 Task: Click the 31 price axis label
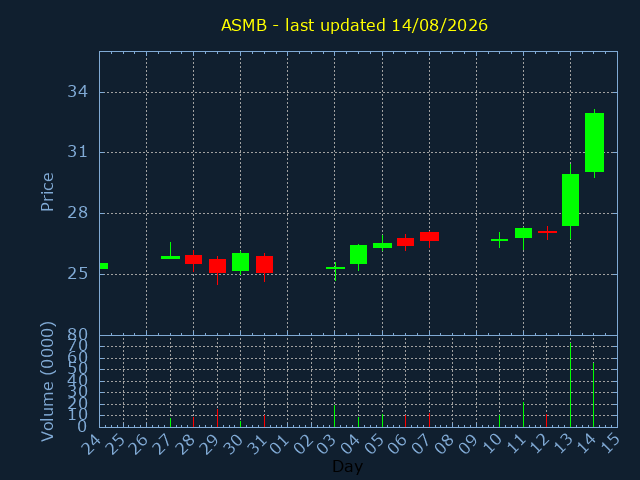click(x=78, y=152)
